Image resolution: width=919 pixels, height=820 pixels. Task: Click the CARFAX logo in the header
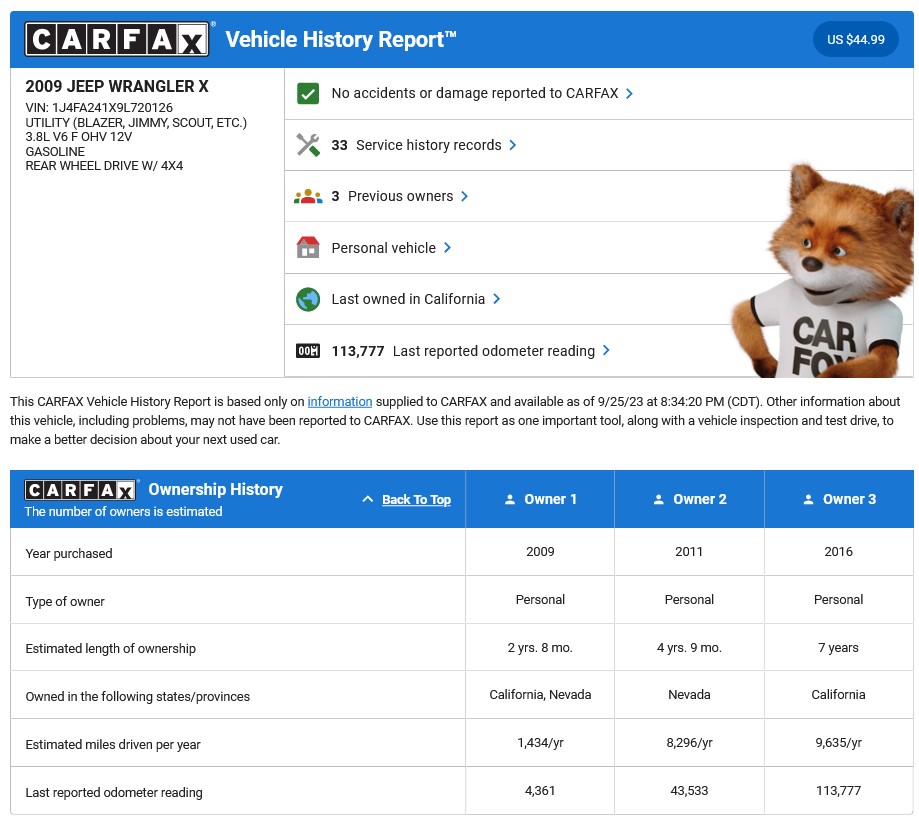117,39
